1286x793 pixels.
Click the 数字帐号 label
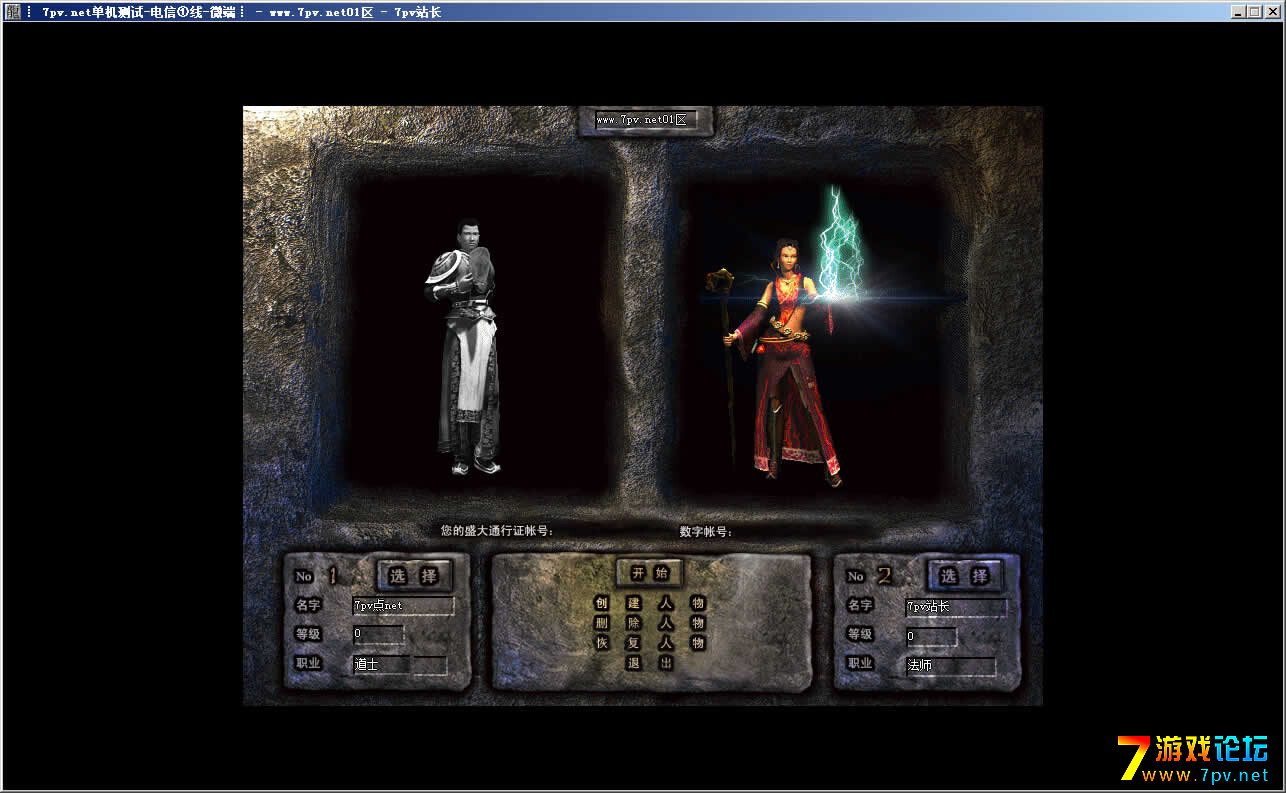coord(706,532)
